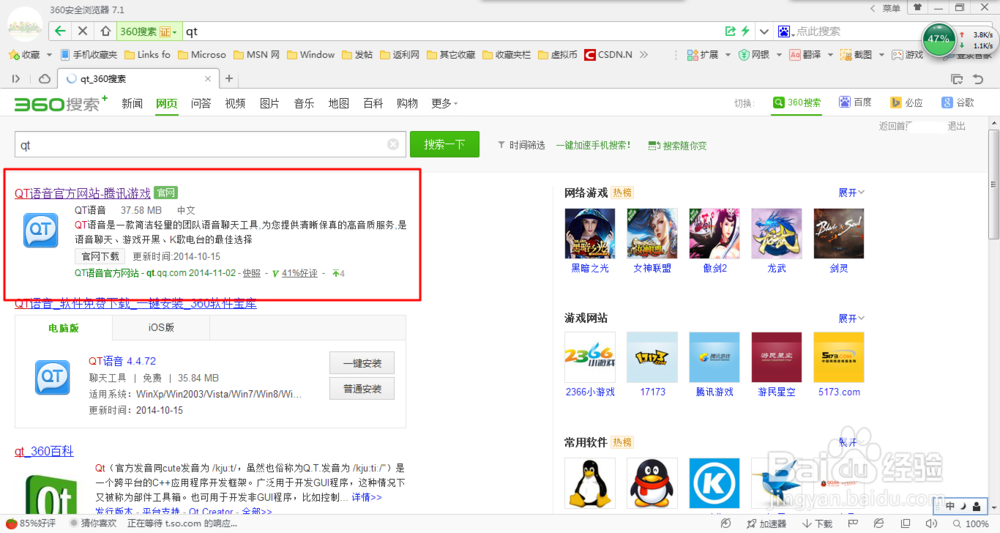
Task: Open the qt_360百科 result link
Action: coord(44,451)
